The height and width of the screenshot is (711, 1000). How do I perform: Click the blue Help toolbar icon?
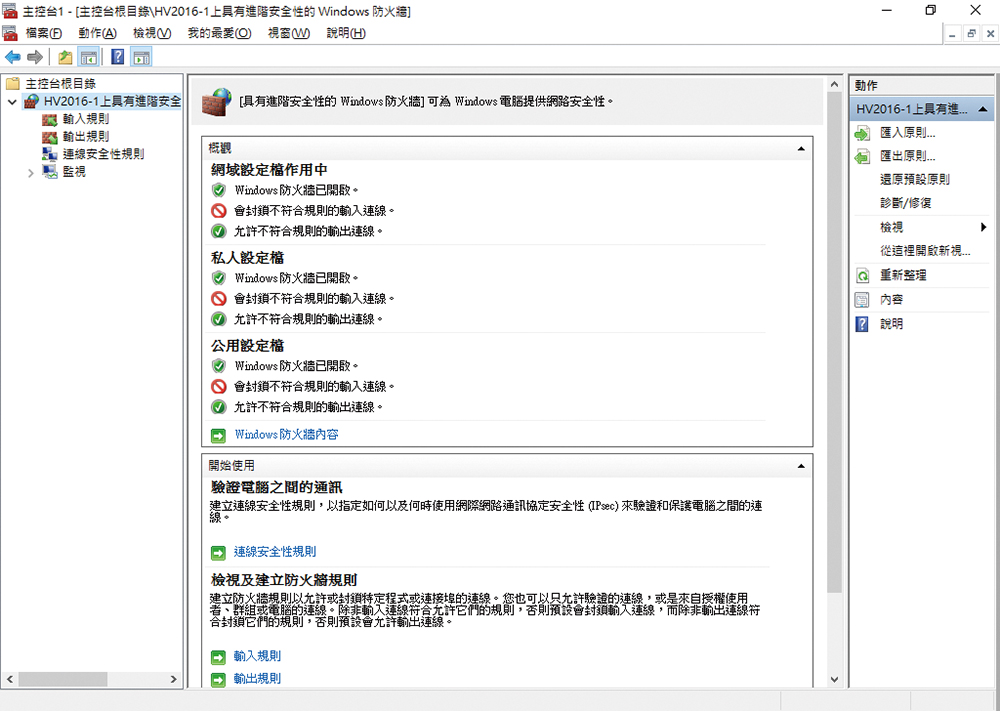[118, 57]
